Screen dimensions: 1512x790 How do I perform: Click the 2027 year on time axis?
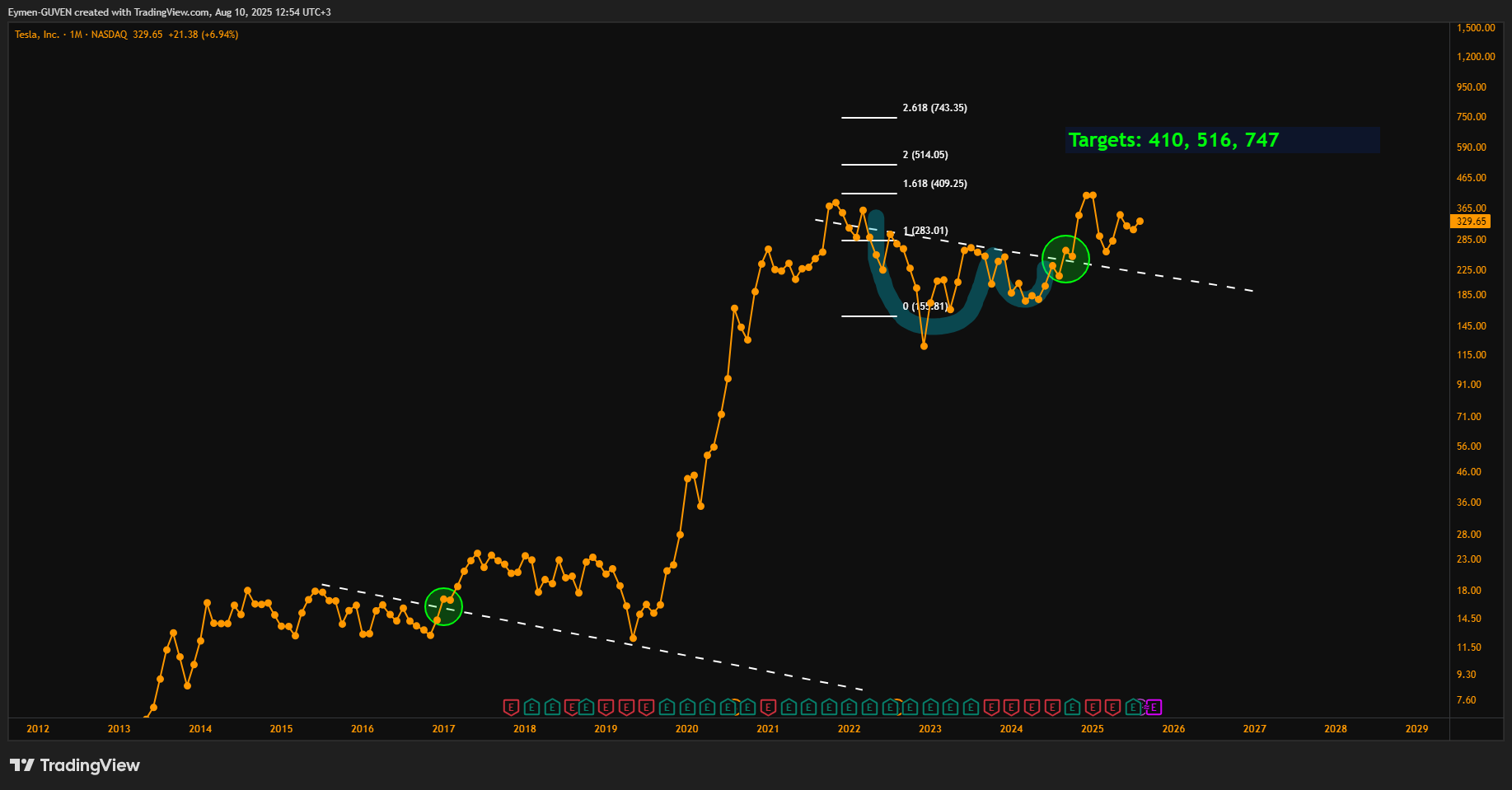click(x=1255, y=729)
